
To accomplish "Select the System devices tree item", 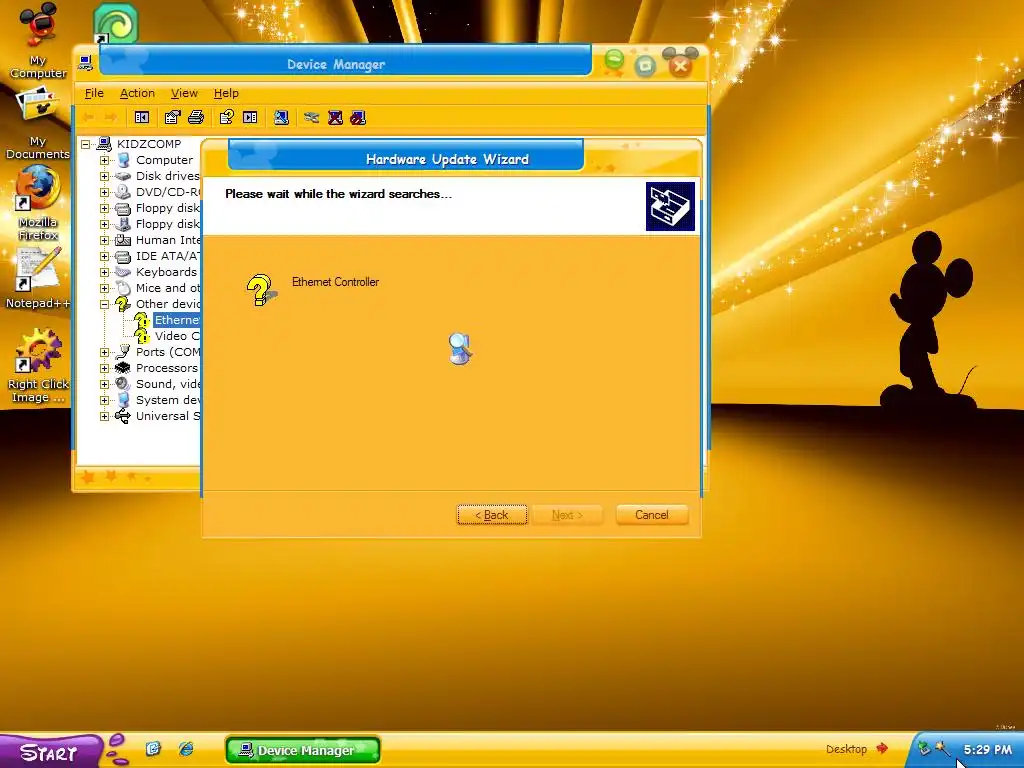I will click(168, 400).
